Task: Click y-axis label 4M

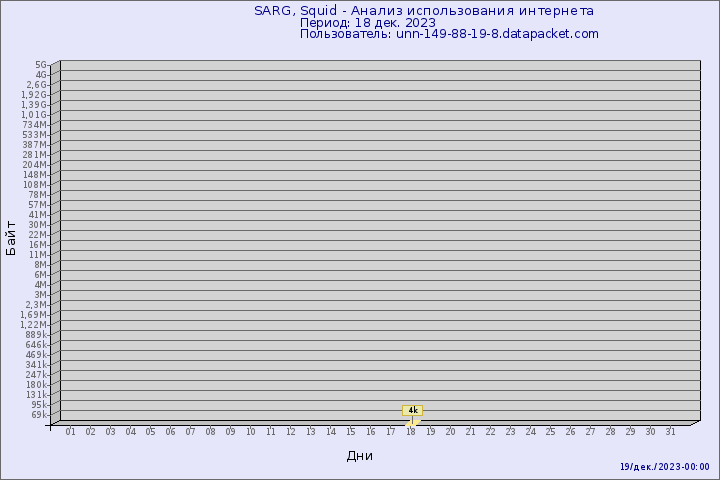Action: [40, 285]
